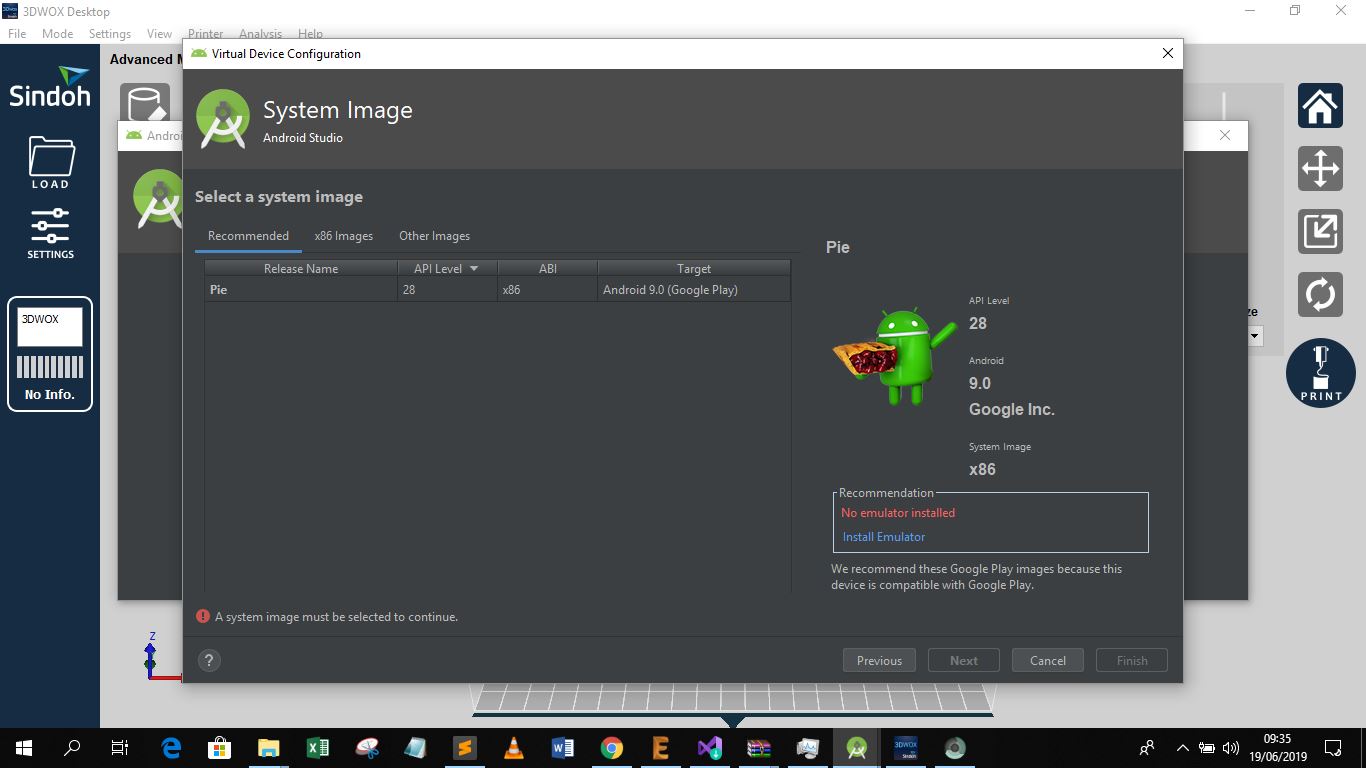Sort by the Release Name column header

pyautogui.click(x=301, y=268)
